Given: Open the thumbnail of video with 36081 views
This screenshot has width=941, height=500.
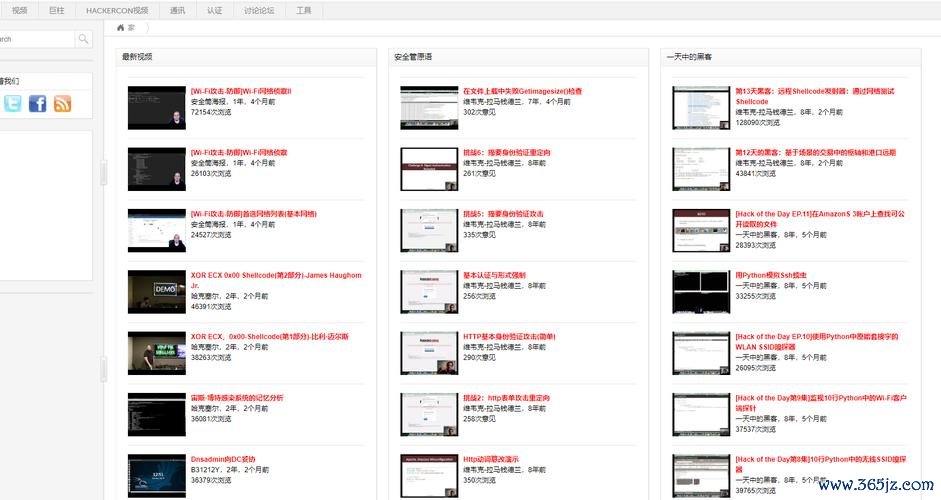Looking at the screenshot, I should (x=157, y=414).
